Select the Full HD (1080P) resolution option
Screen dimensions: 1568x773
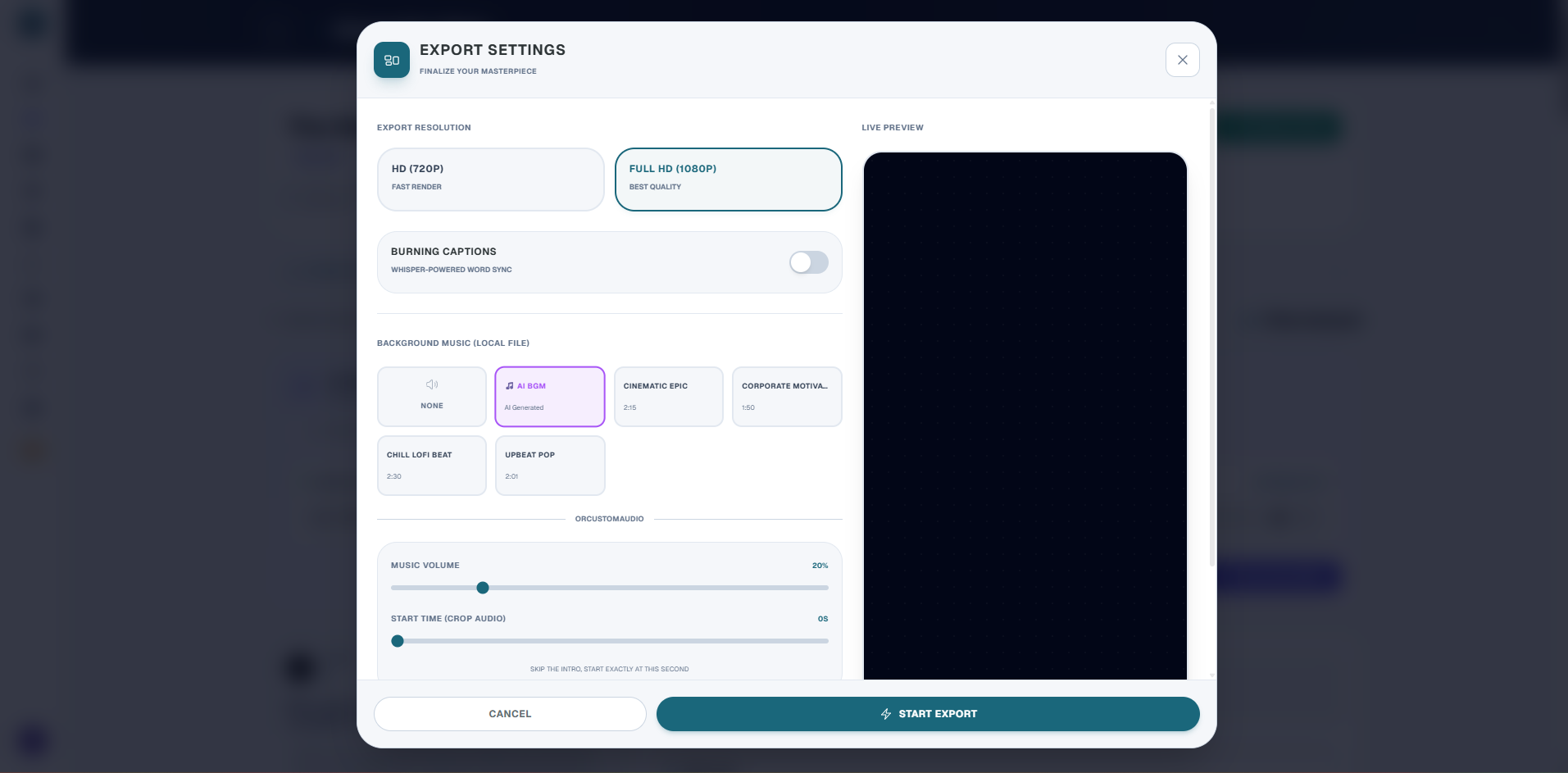click(728, 180)
